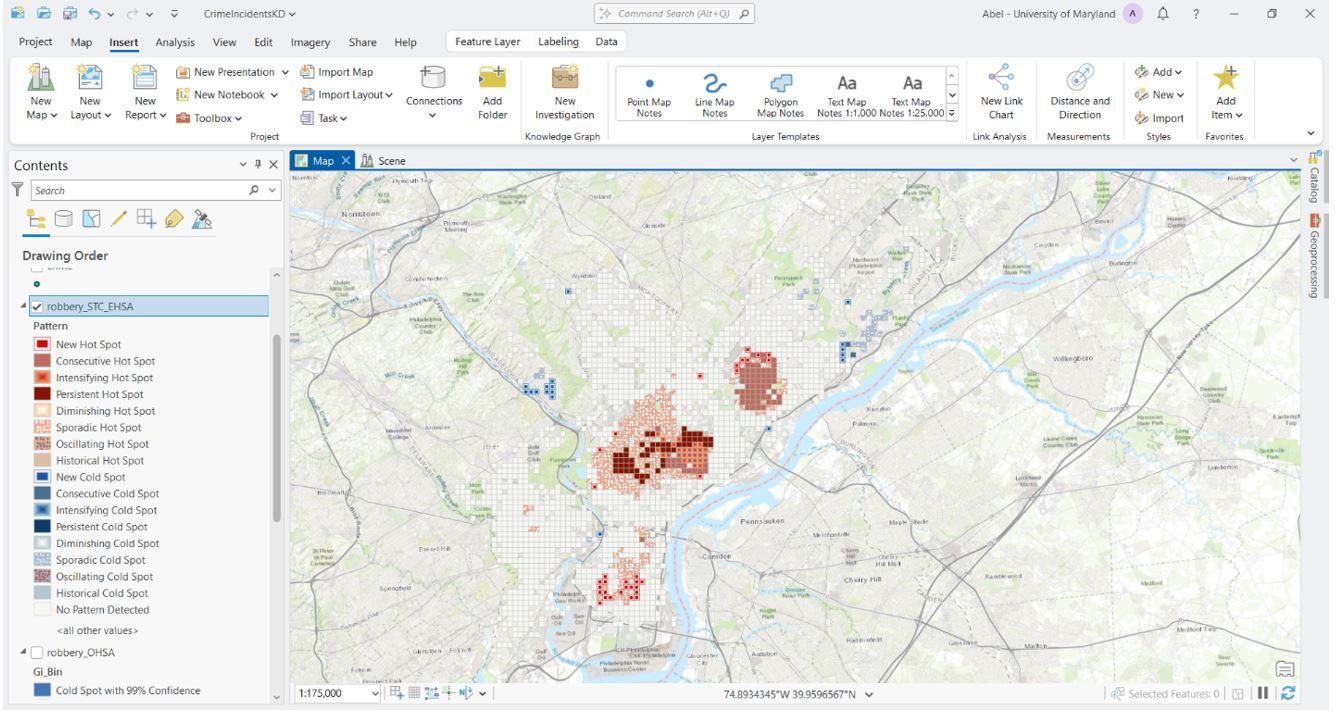This screenshot has height=719, width=1335.
Task: Click the Import Map button
Action: (x=337, y=72)
